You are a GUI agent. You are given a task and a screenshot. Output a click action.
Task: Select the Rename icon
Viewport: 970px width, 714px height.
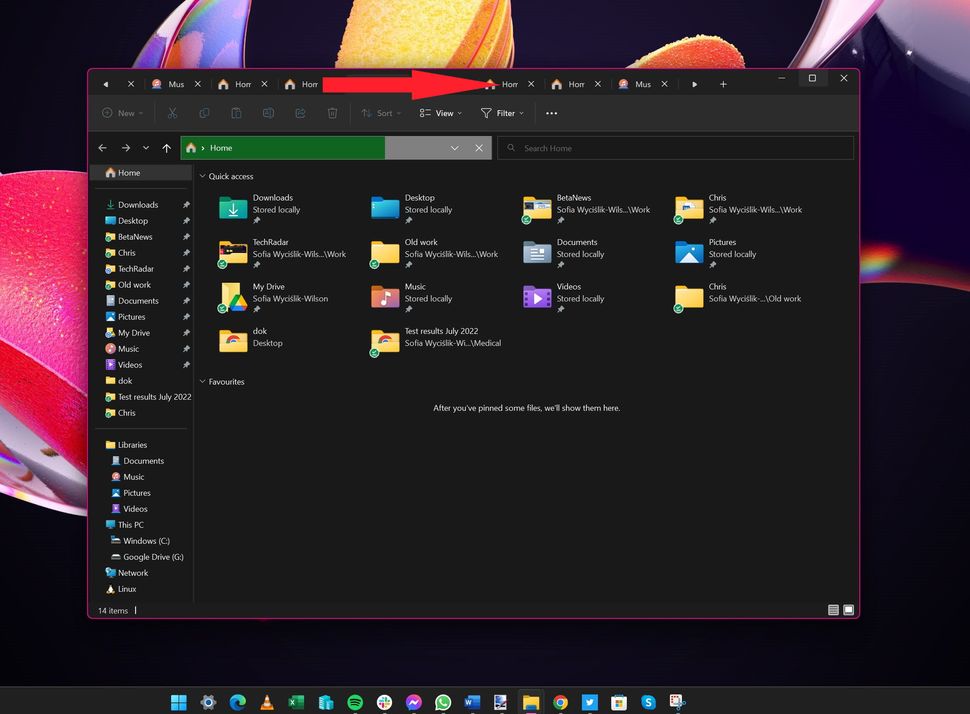tap(268, 113)
